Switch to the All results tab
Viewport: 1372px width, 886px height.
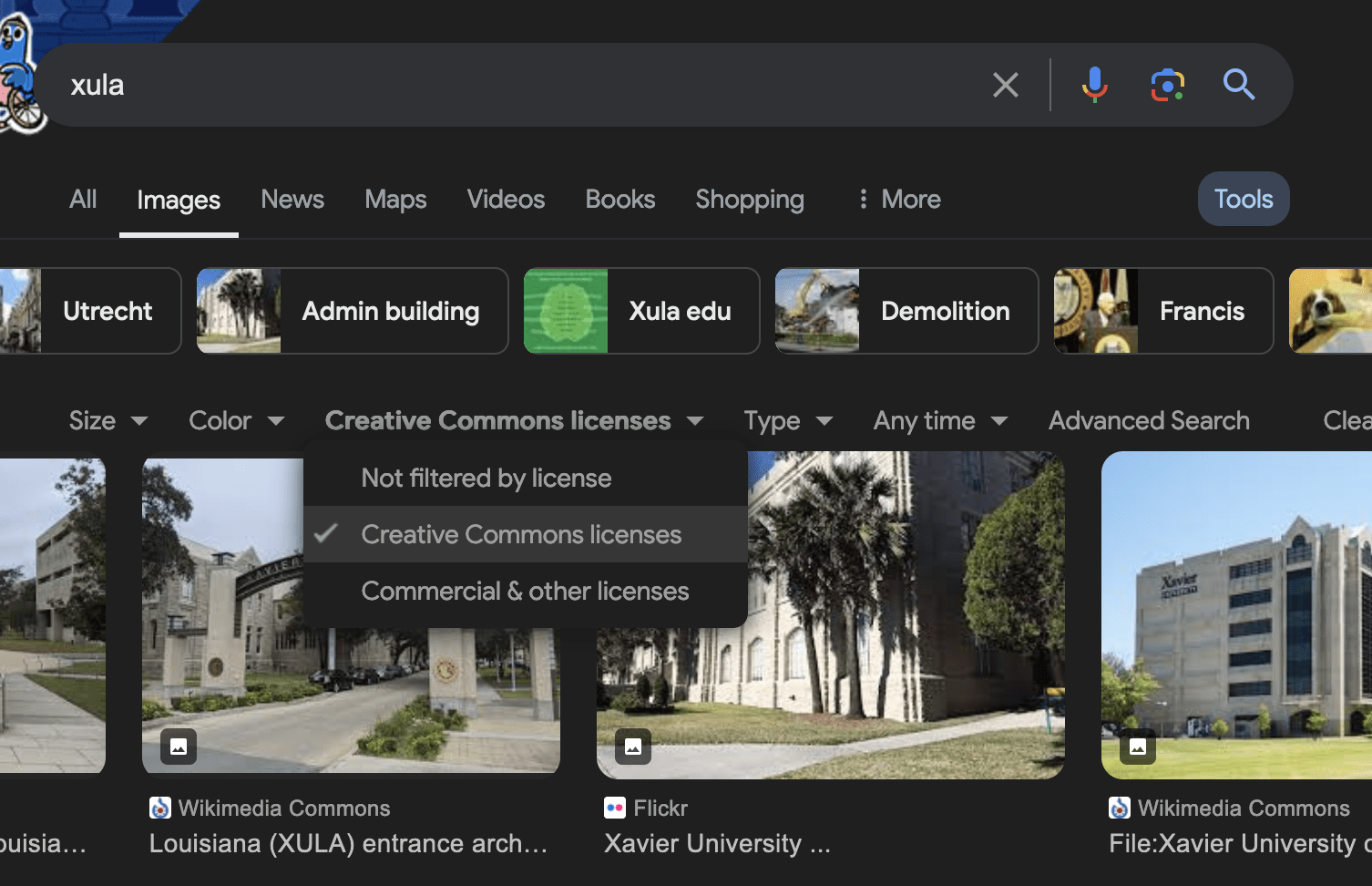tap(83, 199)
